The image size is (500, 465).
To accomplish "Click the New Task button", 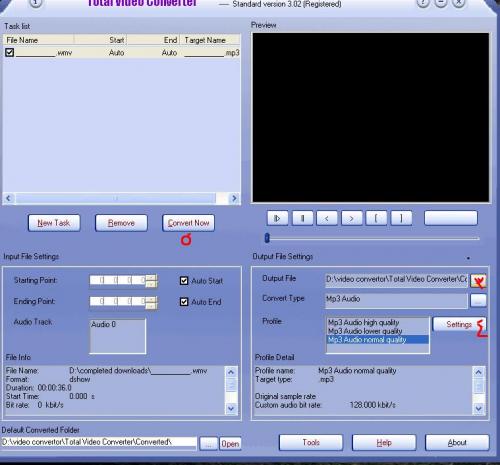I will (54, 223).
